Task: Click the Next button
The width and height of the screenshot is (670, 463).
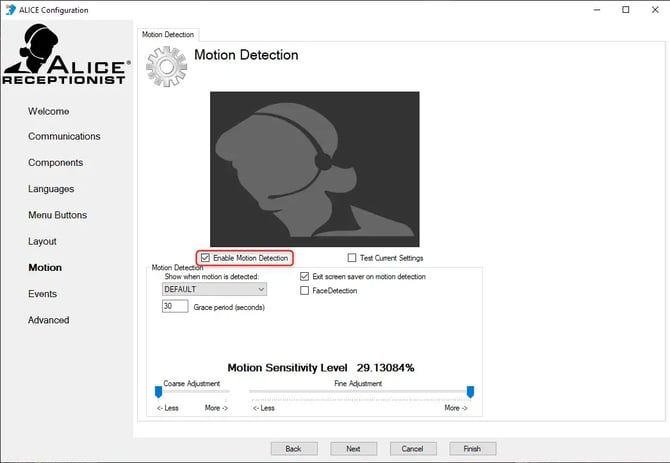Action: tap(353, 448)
